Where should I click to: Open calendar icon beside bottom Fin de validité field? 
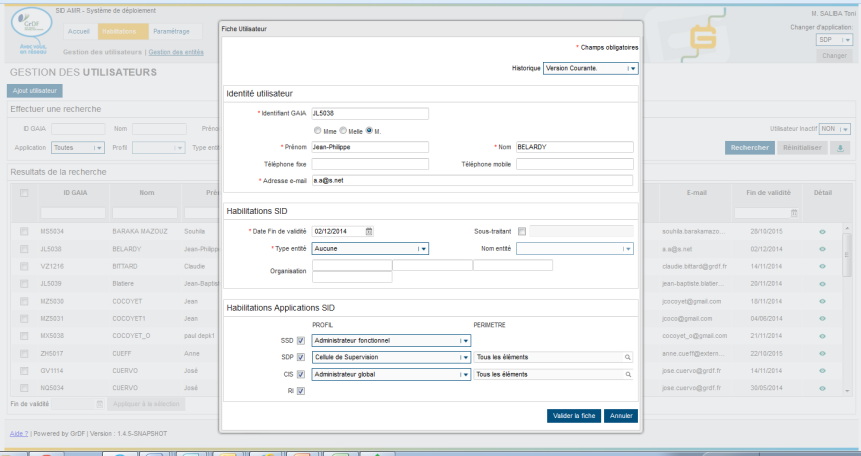coord(99,404)
